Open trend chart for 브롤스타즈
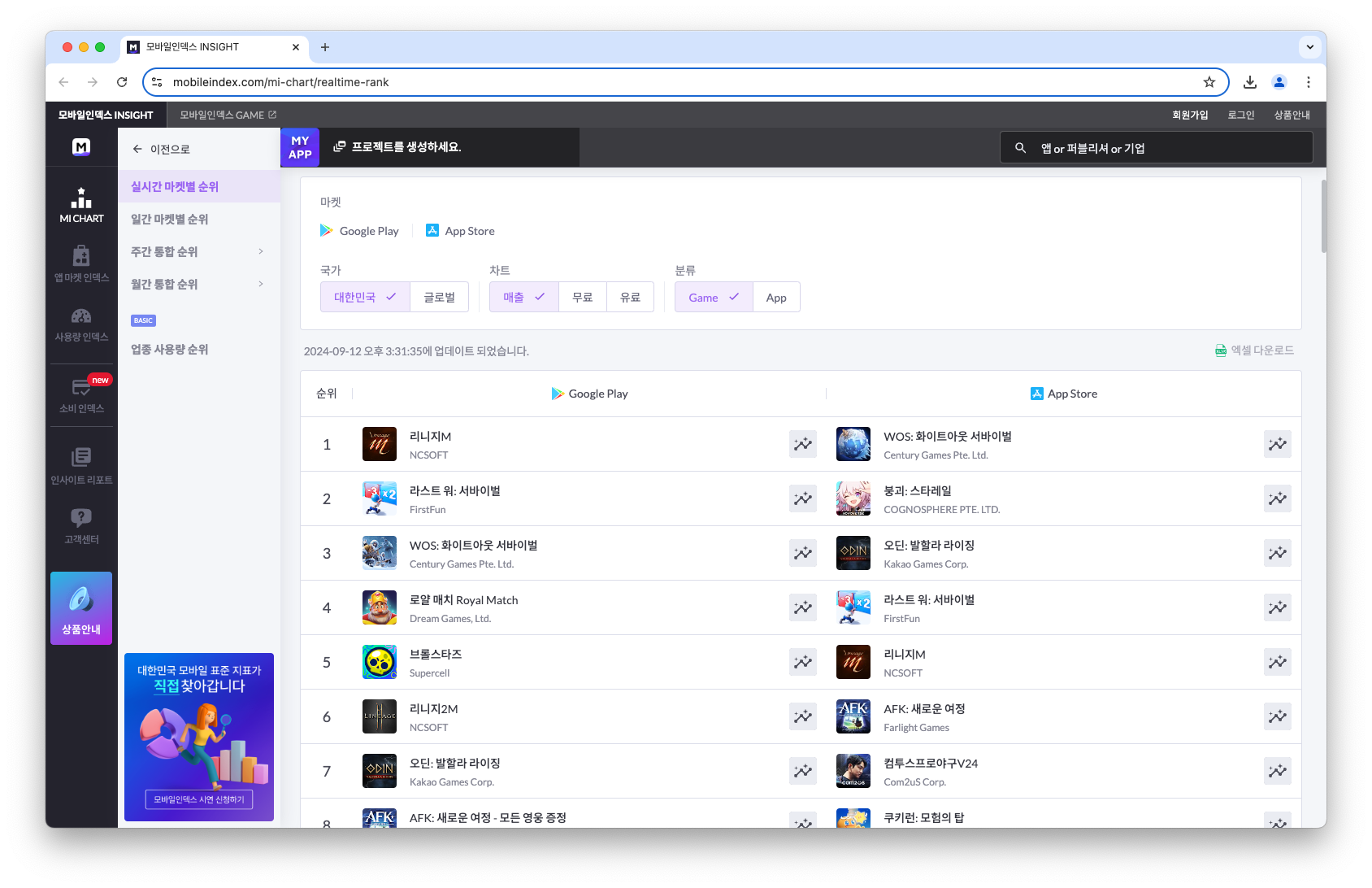 pyautogui.click(x=803, y=662)
